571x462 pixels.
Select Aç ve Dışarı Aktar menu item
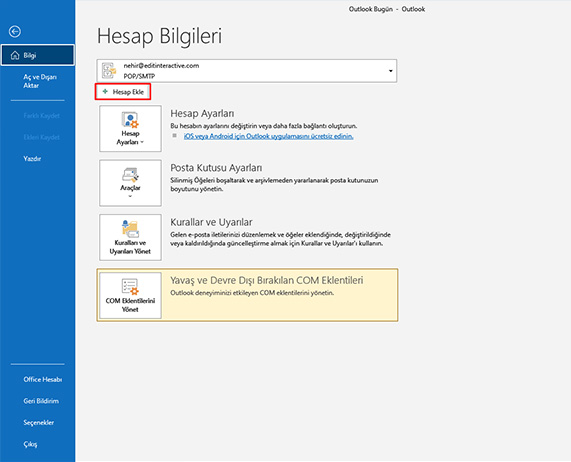[x=40, y=81]
